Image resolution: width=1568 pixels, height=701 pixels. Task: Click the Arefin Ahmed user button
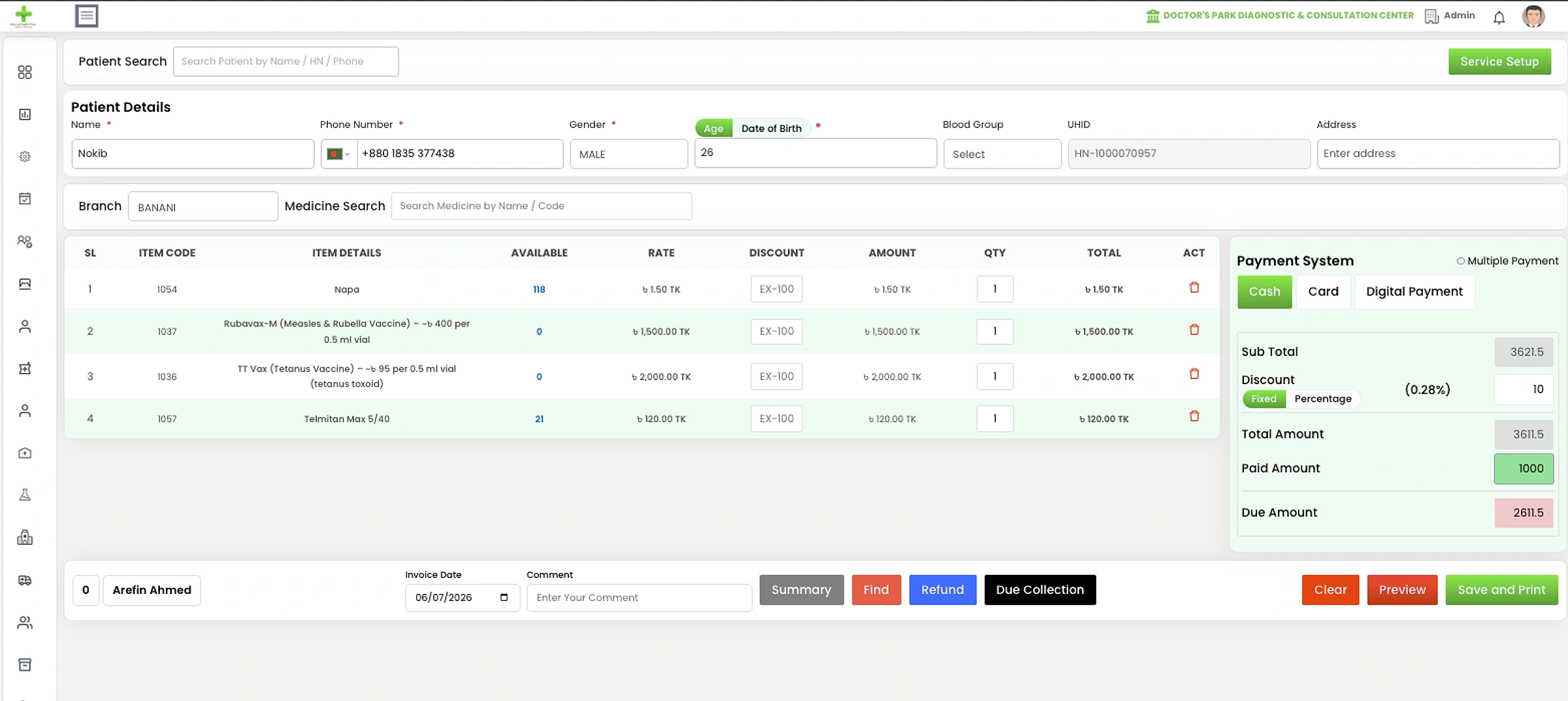point(152,590)
